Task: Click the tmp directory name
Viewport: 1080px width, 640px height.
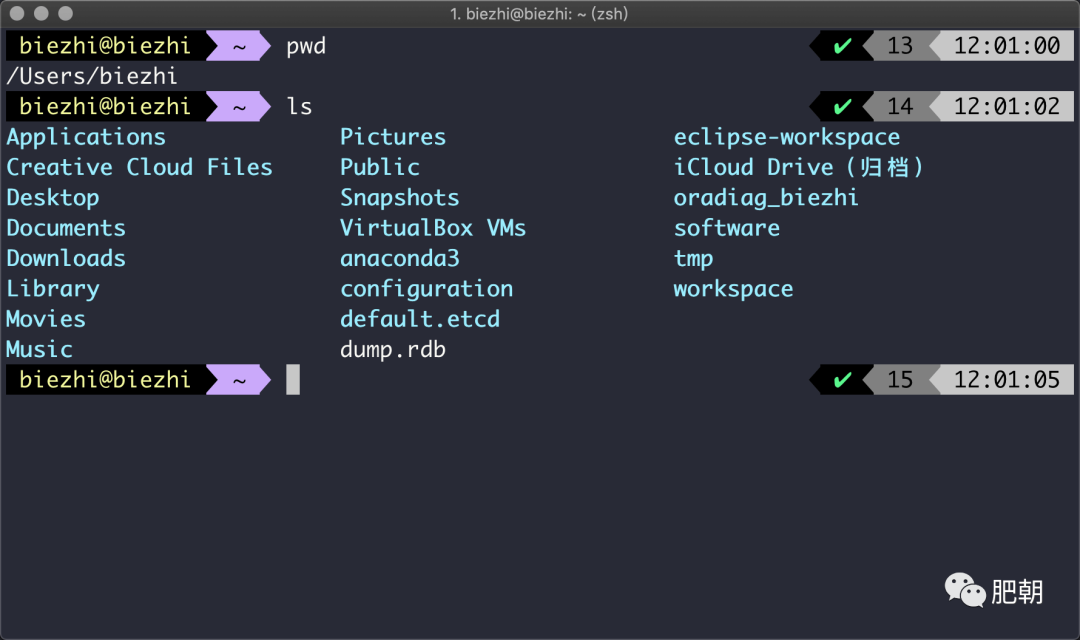Action: (x=693, y=259)
